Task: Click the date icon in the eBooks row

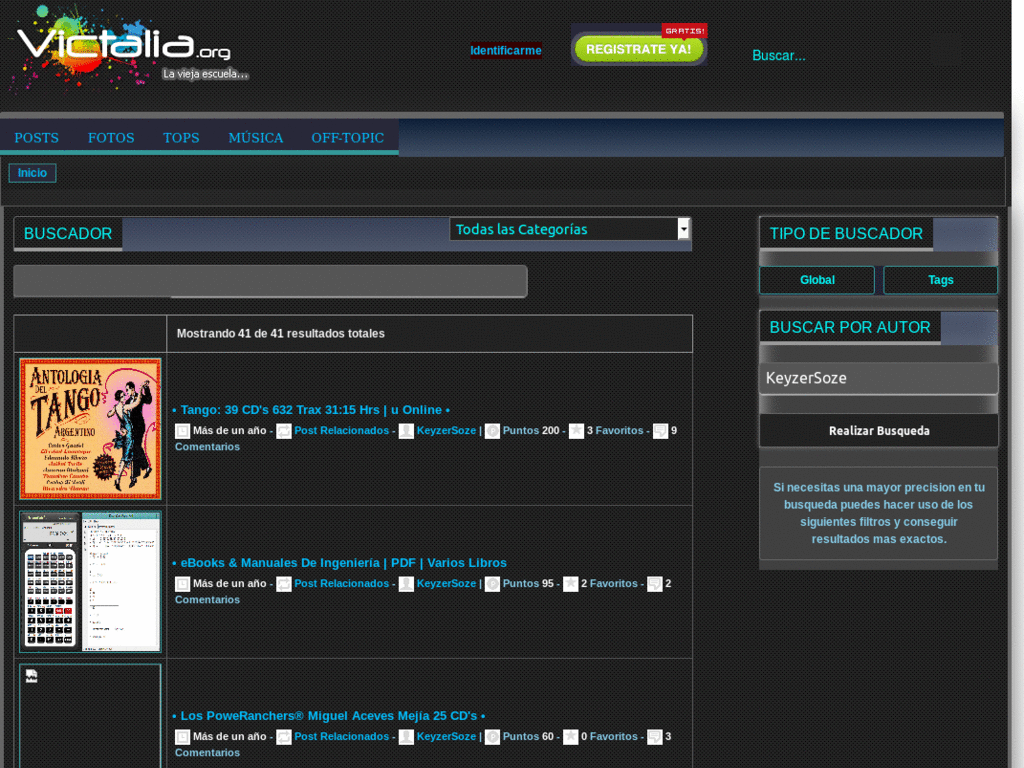Action: (182, 584)
